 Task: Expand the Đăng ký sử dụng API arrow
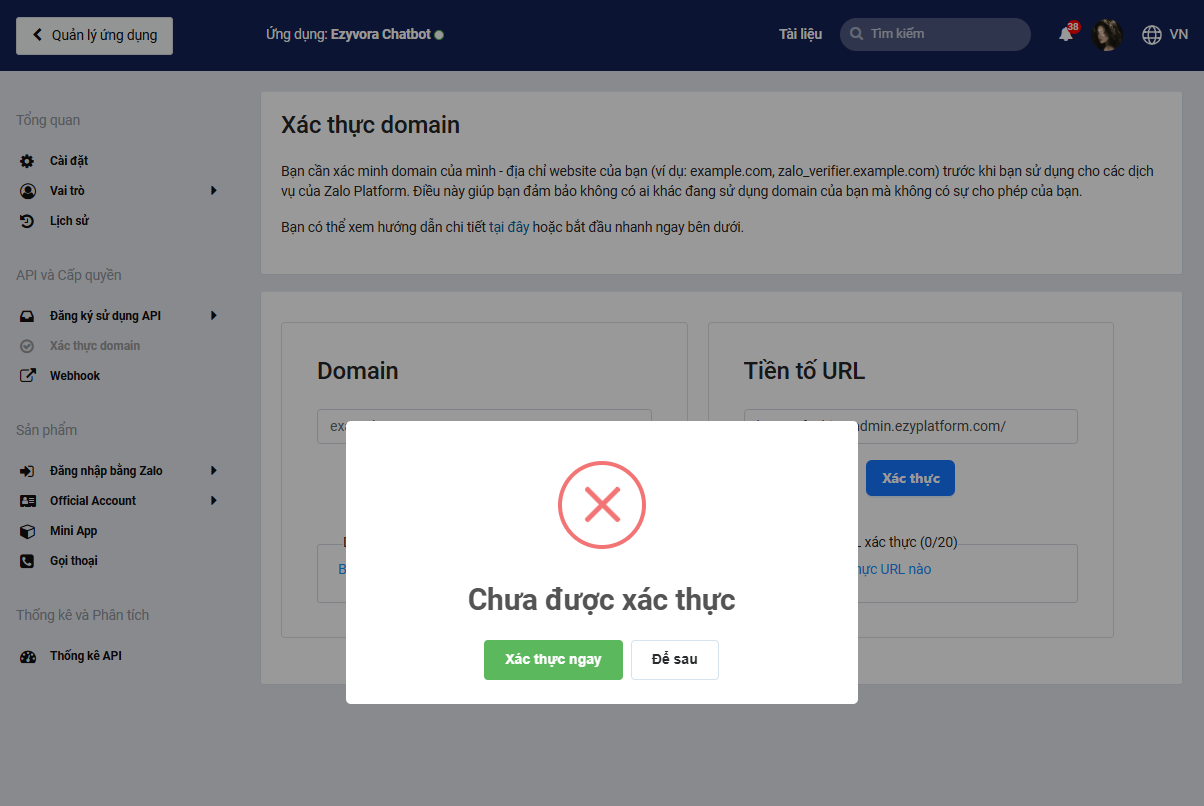pos(214,316)
